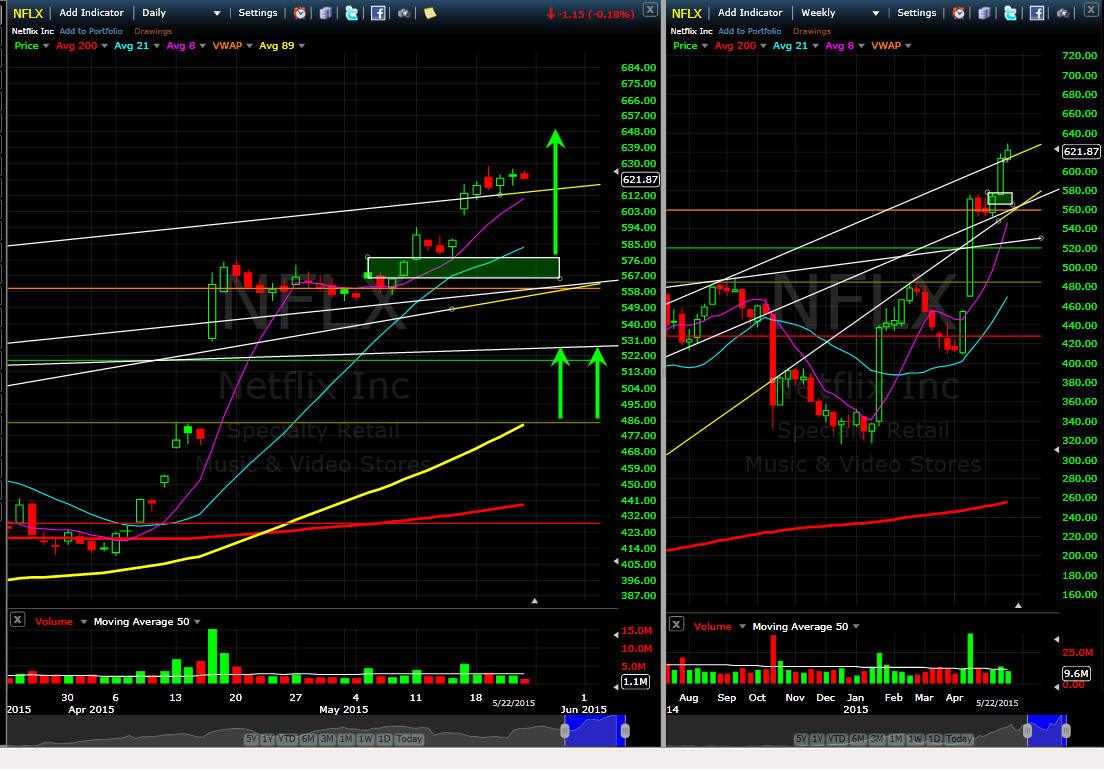
Task: Open Settings in the Daily chart
Action: 258,13
